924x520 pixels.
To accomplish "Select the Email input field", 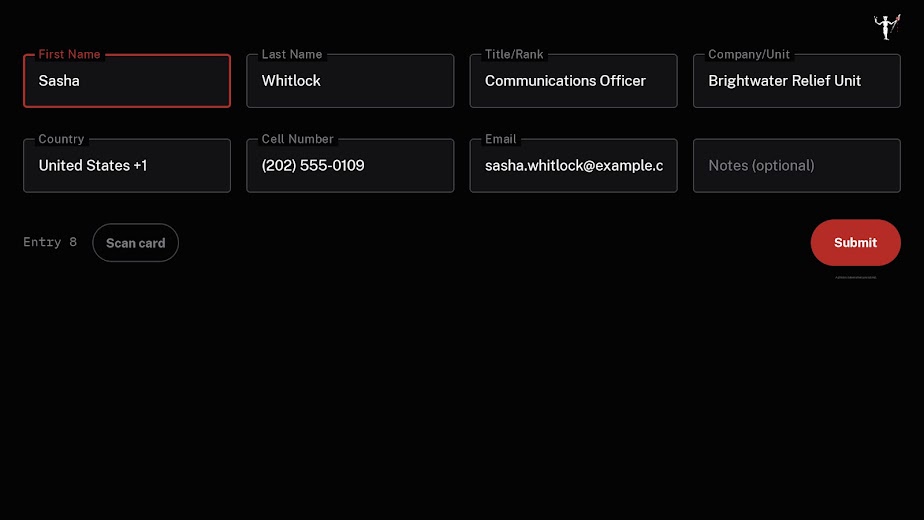I will [x=573, y=166].
